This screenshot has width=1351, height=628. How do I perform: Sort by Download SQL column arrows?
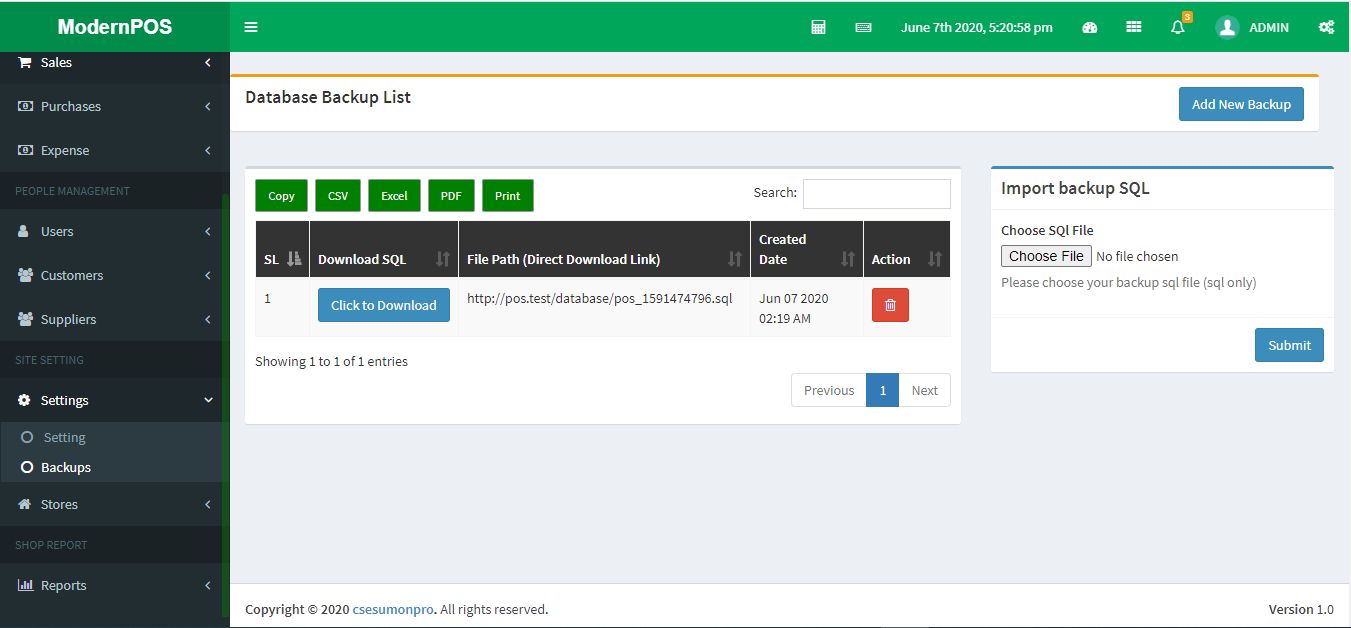443,259
